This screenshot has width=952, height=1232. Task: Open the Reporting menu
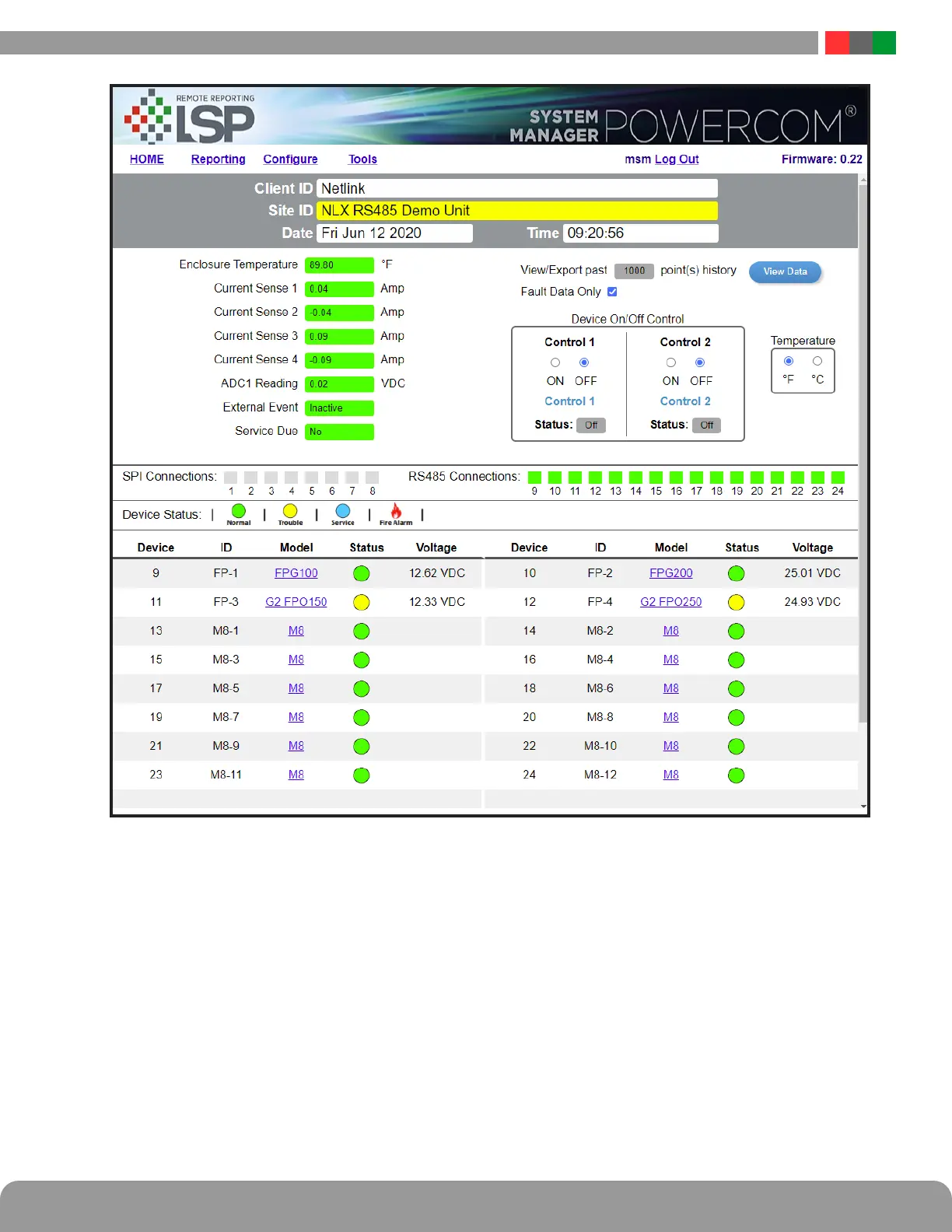tap(218, 159)
